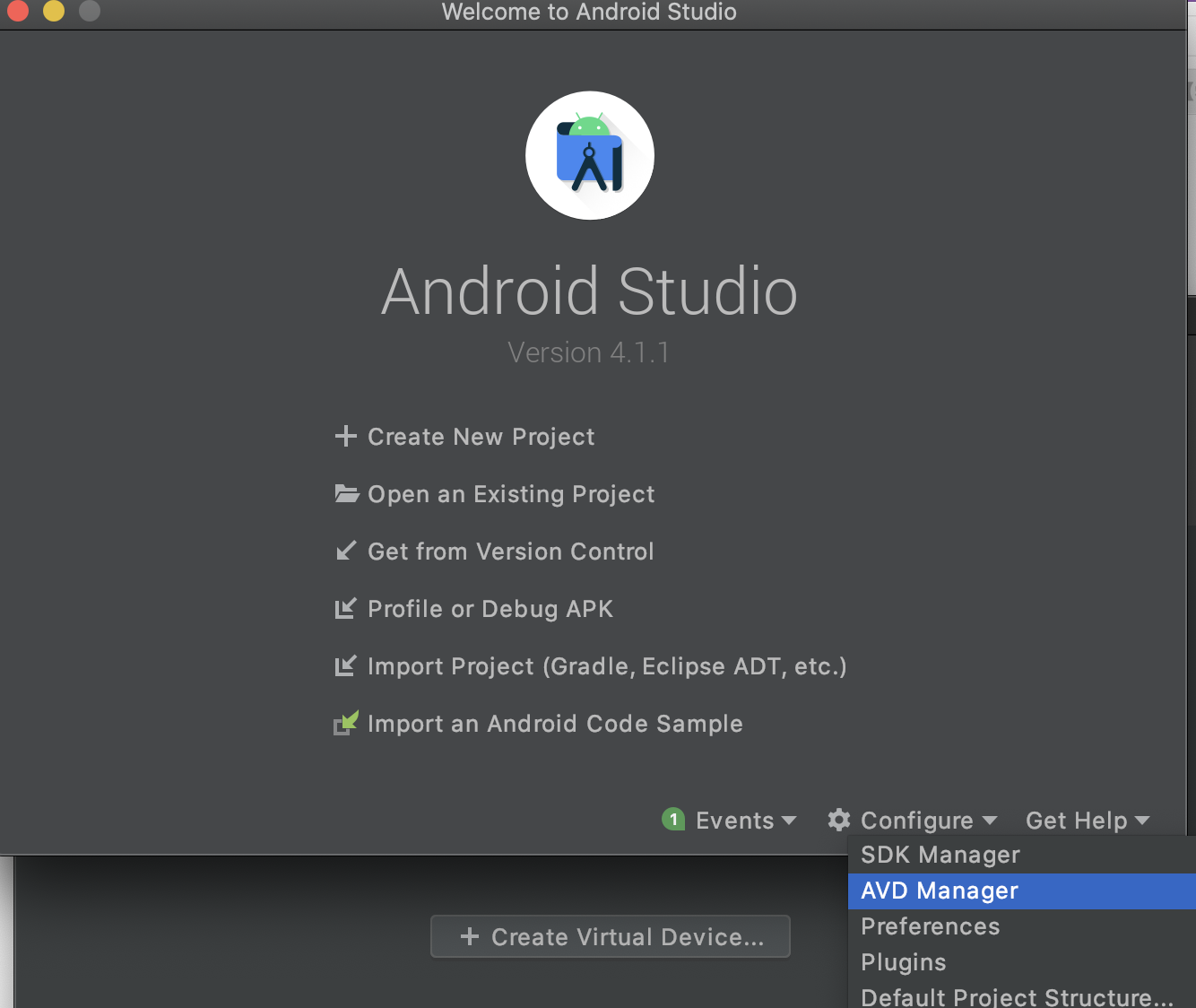Select AVD Manager menu entry
1196x1008 pixels.
click(x=1022, y=891)
